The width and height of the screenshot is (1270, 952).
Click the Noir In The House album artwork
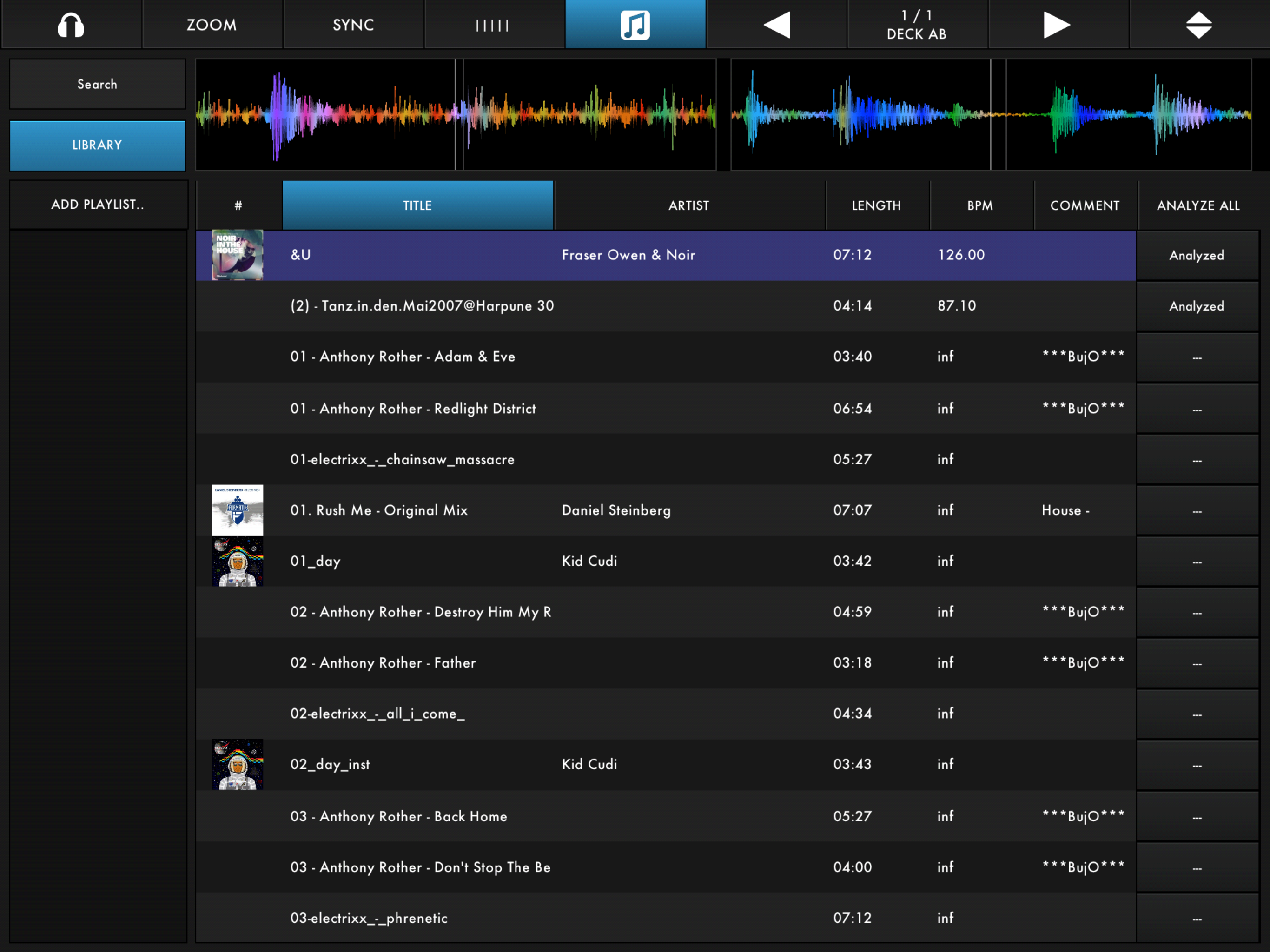[x=238, y=255]
